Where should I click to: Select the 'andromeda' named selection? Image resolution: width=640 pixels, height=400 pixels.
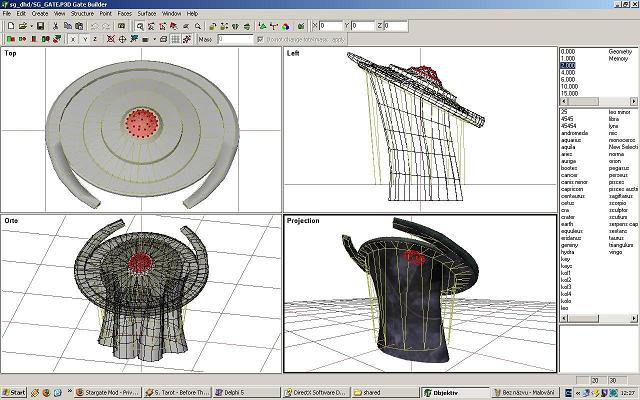point(574,133)
